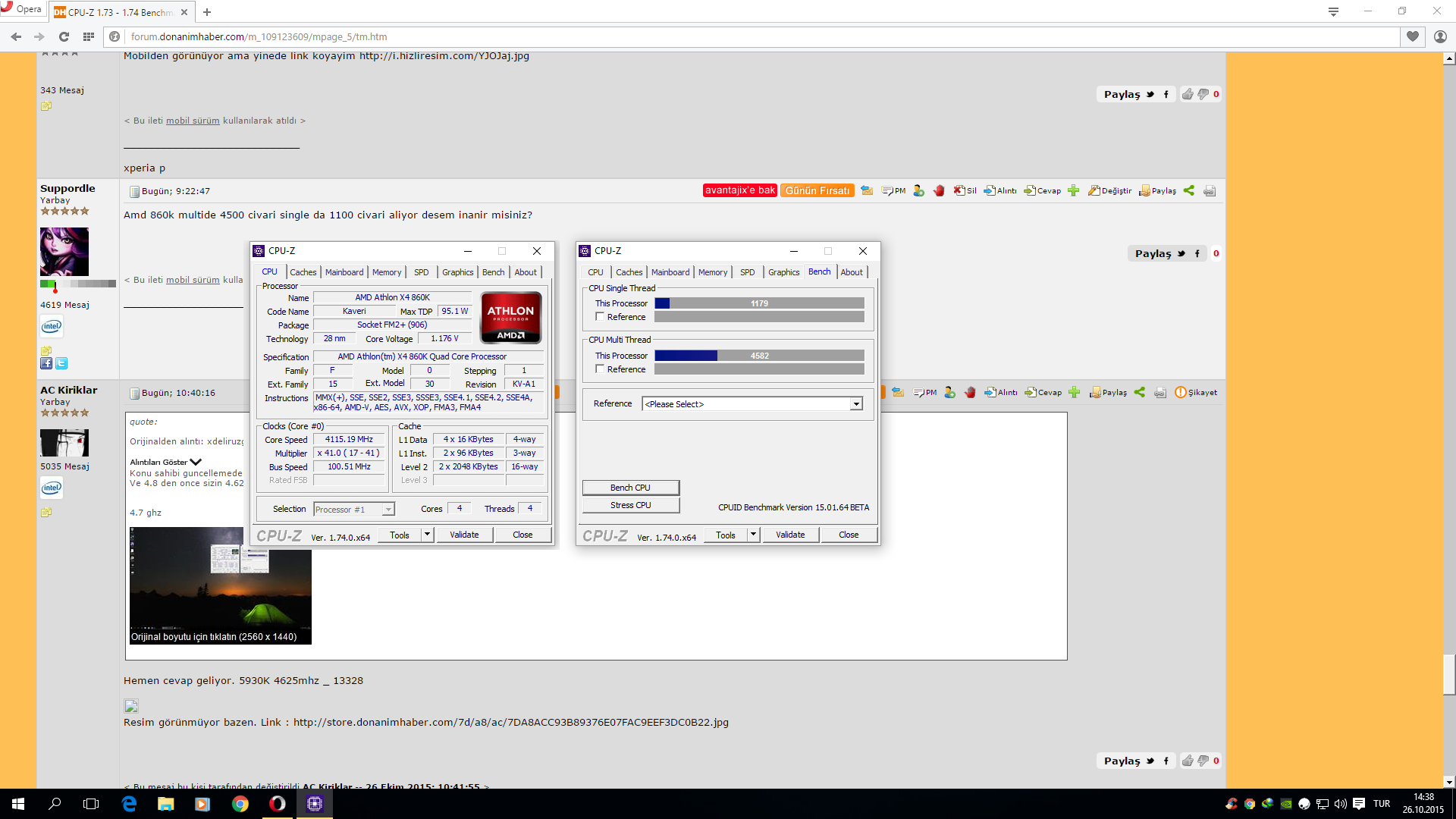
Task: Click Alıntı quote button in Suppordle's post
Action: [x=1000, y=191]
